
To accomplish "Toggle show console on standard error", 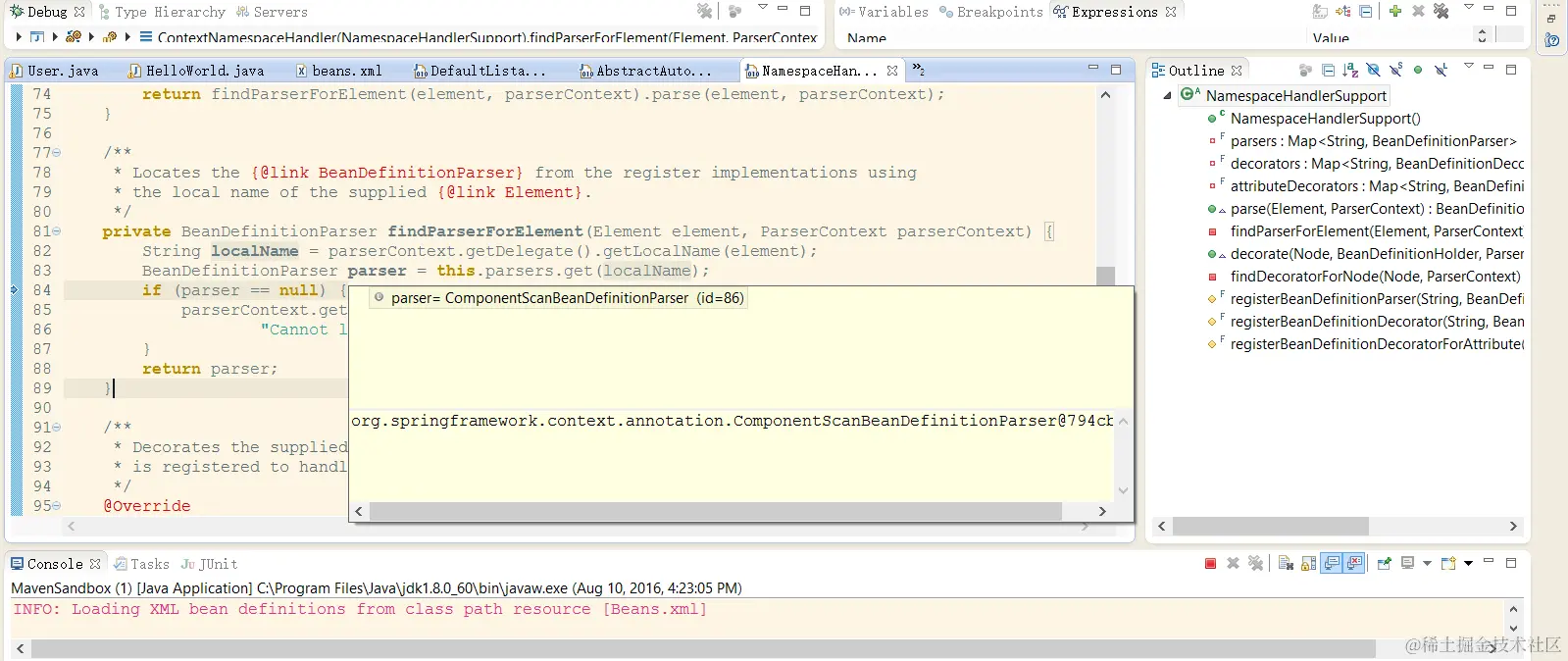I will [1354, 564].
